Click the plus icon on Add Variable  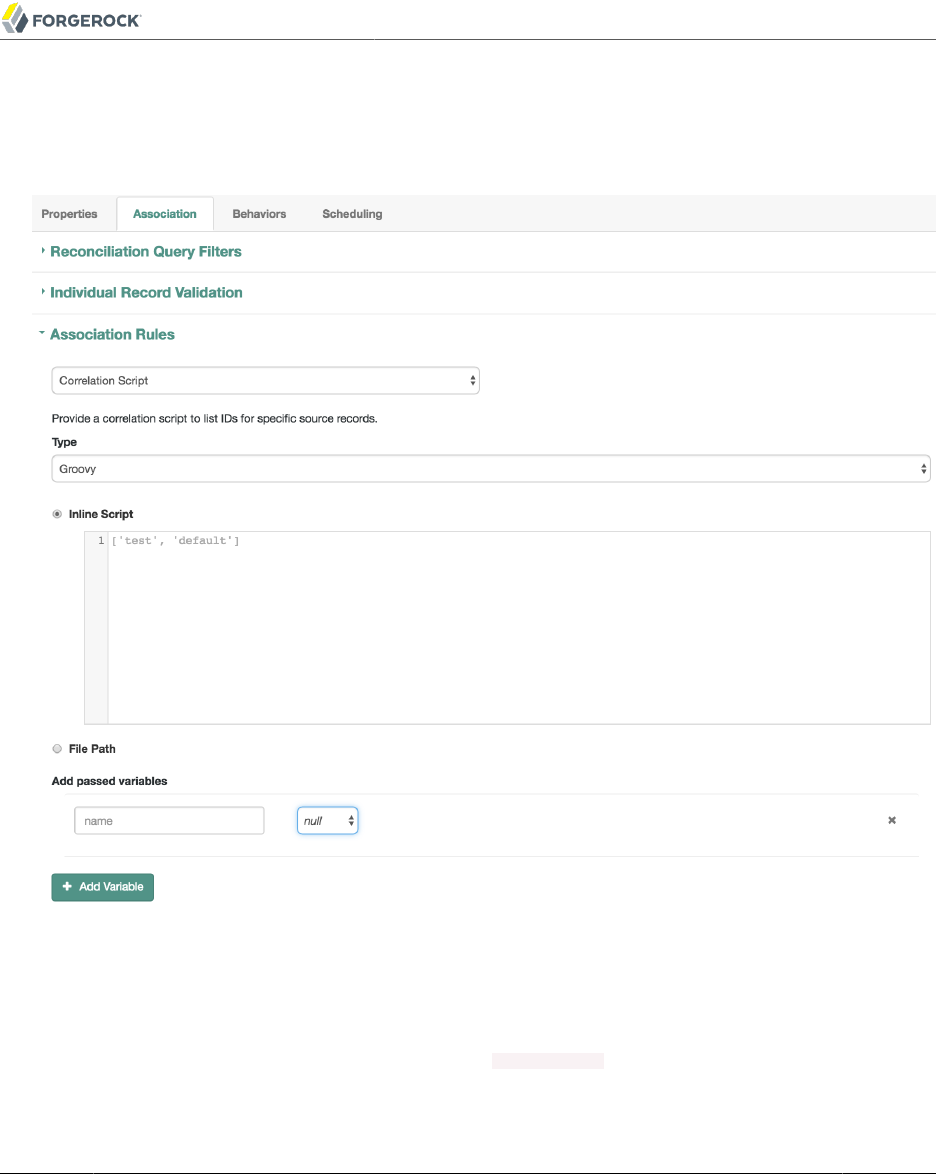tap(67, 887)
